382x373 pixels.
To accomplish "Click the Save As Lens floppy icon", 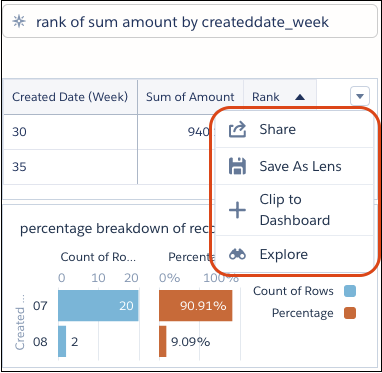I will pyautogui.click(x=237, y=166).
